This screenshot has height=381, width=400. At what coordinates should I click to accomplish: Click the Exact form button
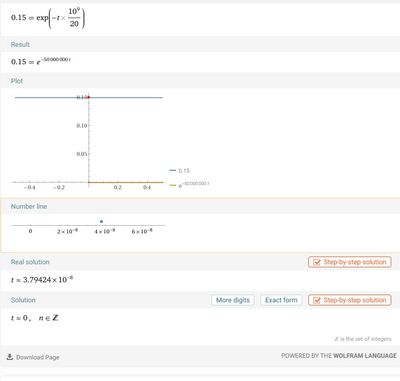tap(281, 300)
